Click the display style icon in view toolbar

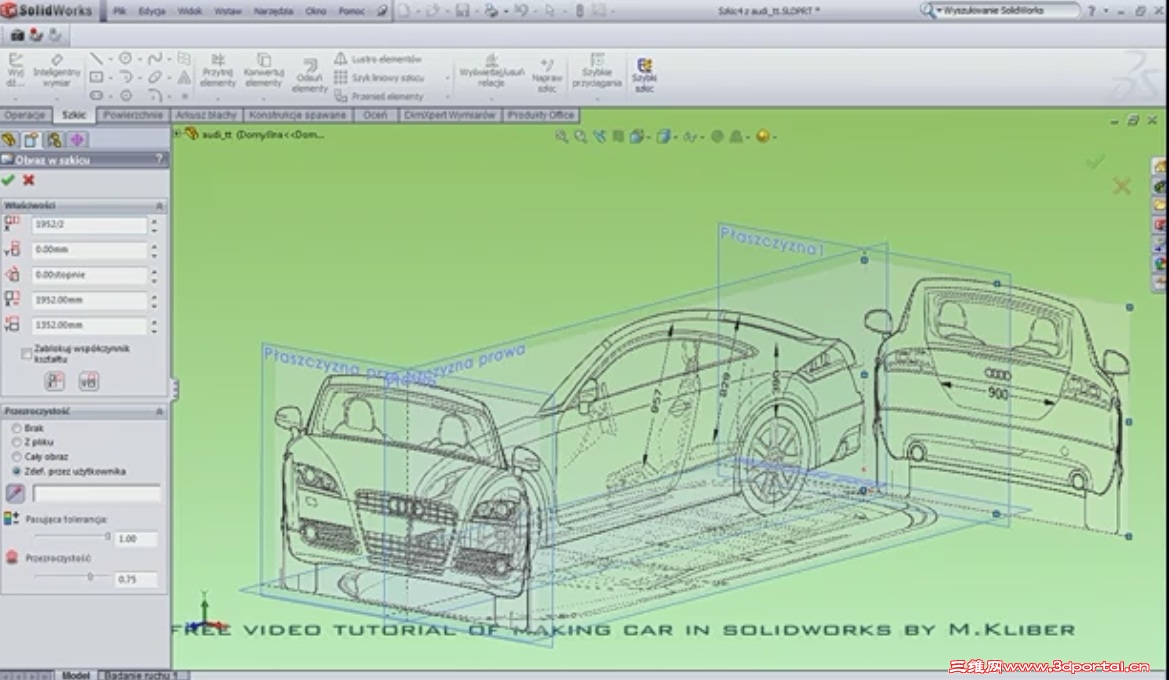(663, 136)
